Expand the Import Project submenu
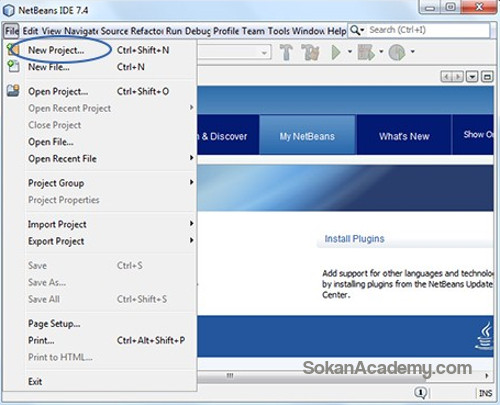 click(192, 223)
